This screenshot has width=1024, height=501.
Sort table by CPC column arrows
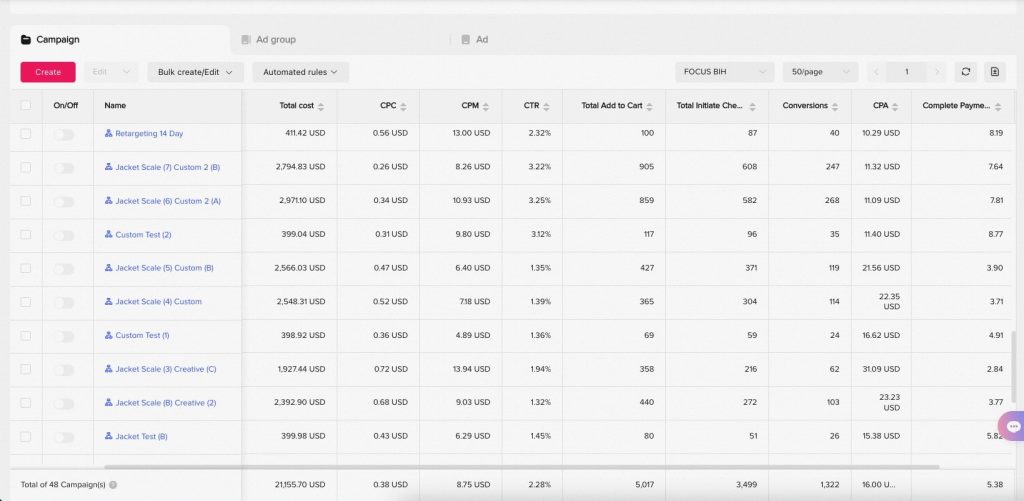tap(404, 106)
